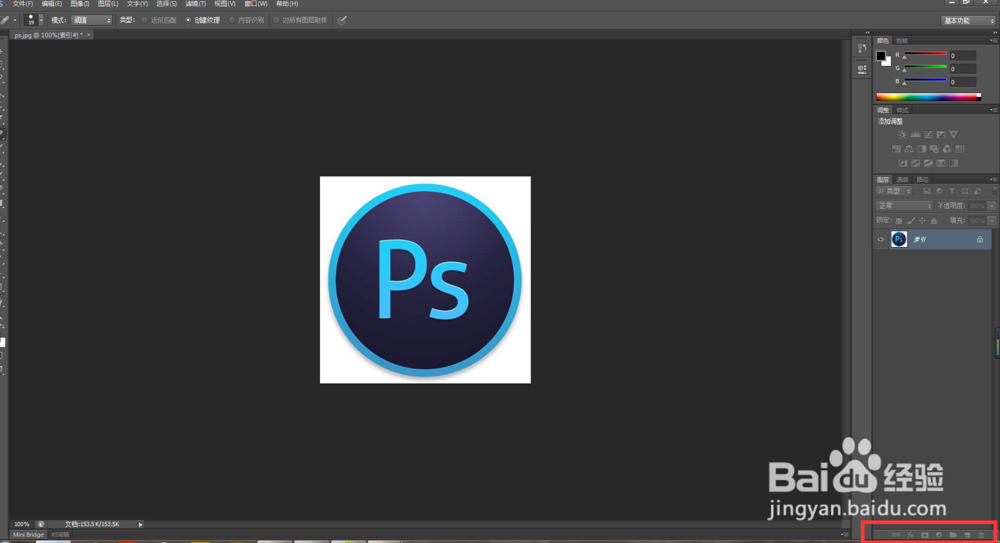Add a Hue/Saturation adjustment
This screenshot has width=1000, height=543.
click(896, 149)
